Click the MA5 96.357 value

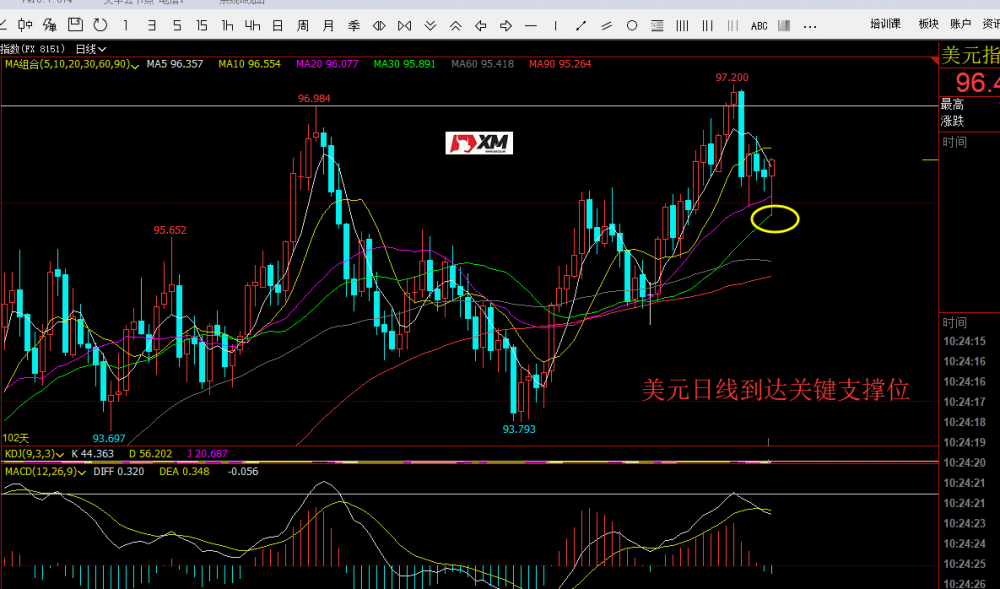pyautogui.click(x=175, y=64)
